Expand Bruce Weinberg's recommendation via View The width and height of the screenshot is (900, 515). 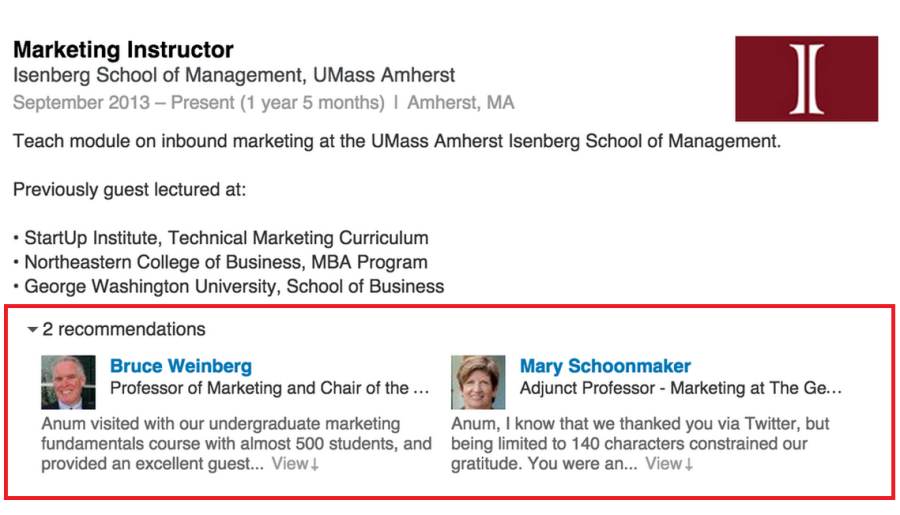tap(290, 463)
